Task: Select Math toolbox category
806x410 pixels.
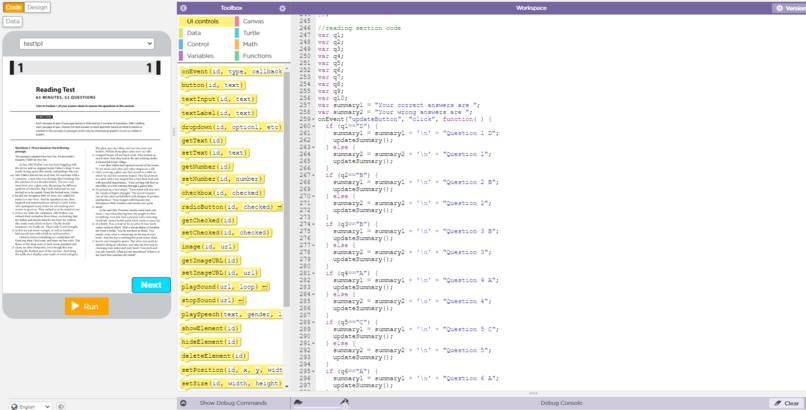Action: point(250,44)
